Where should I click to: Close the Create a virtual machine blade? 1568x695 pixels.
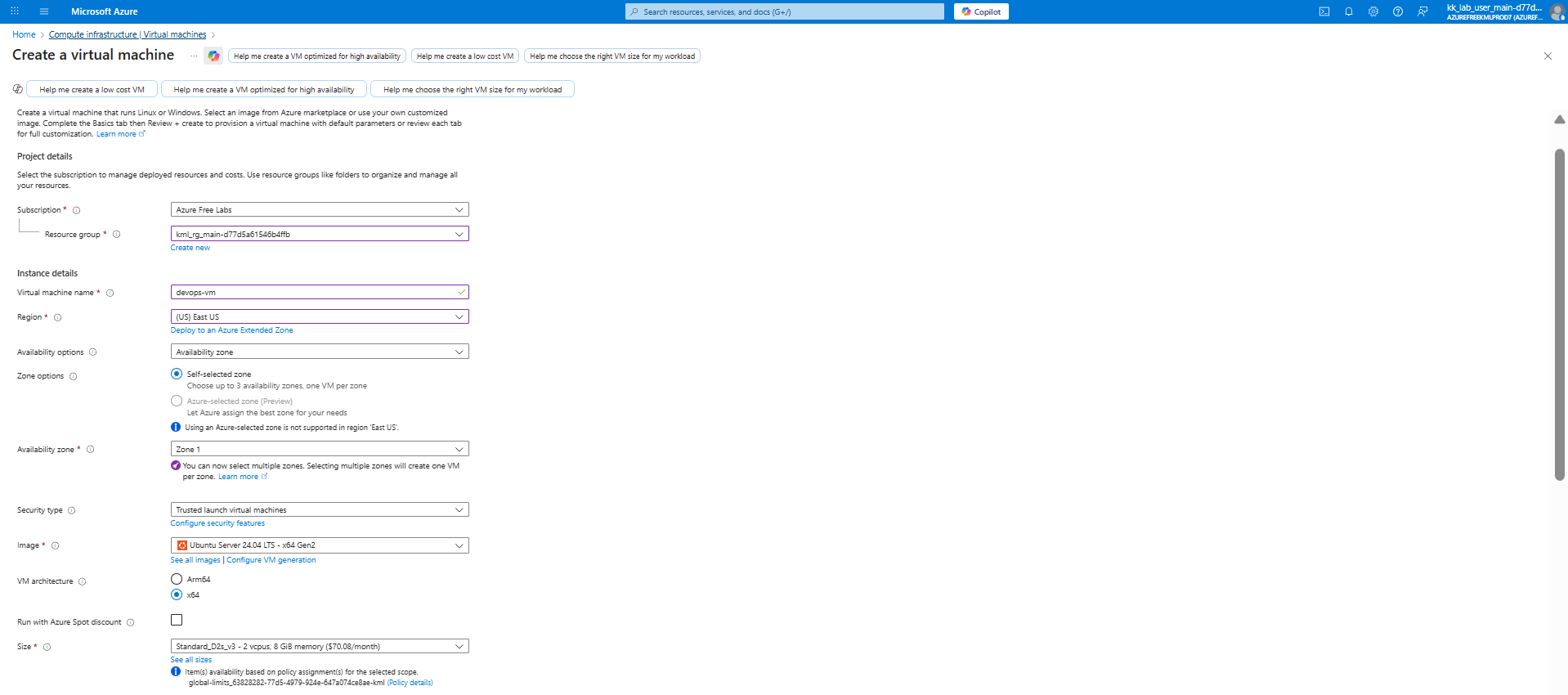[x=1548, y=56]
